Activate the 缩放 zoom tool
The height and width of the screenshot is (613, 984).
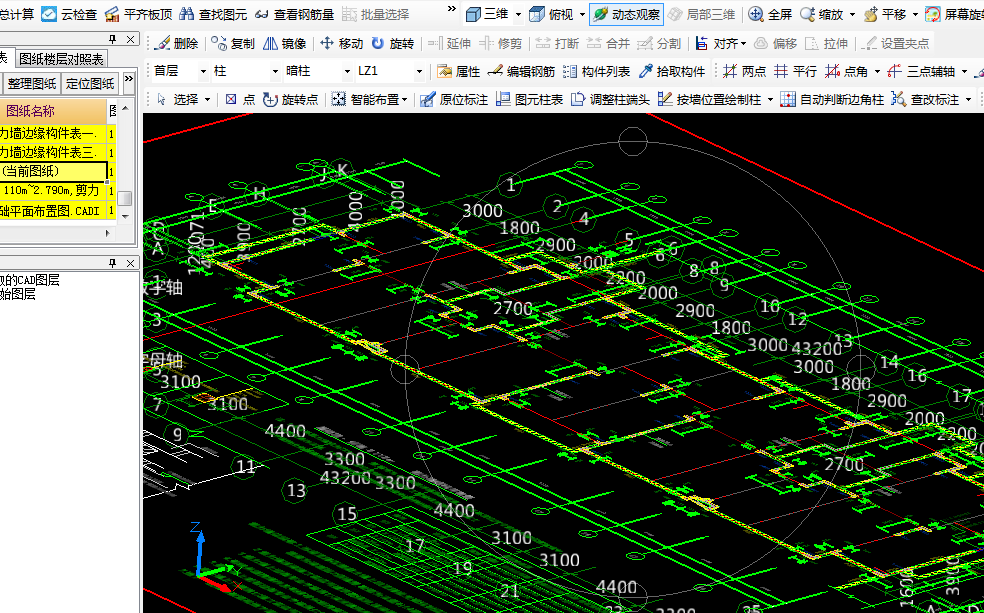(822, 14)
